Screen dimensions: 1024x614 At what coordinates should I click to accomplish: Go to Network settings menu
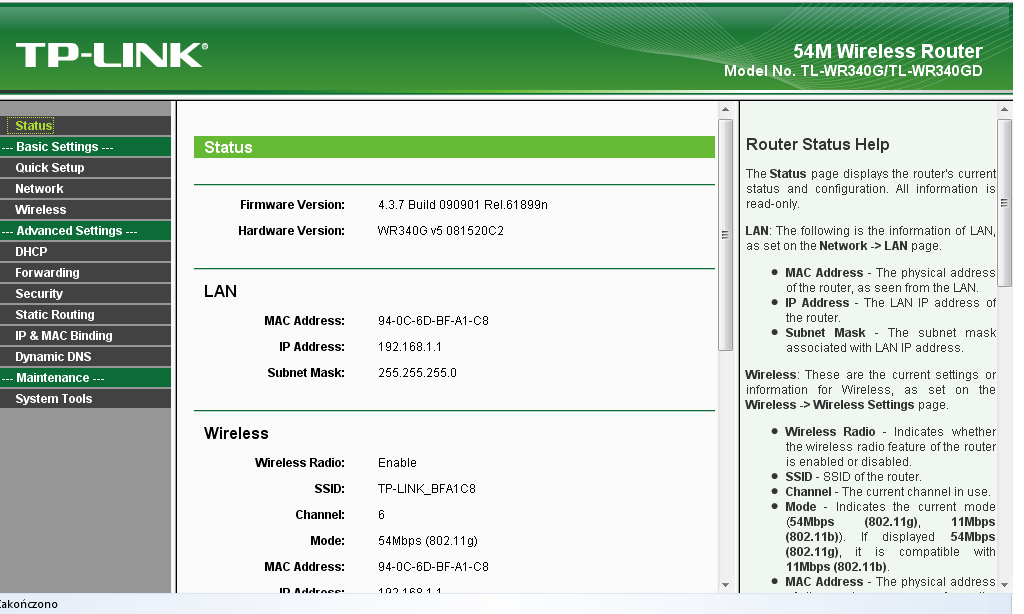click(x=39, y=189)
